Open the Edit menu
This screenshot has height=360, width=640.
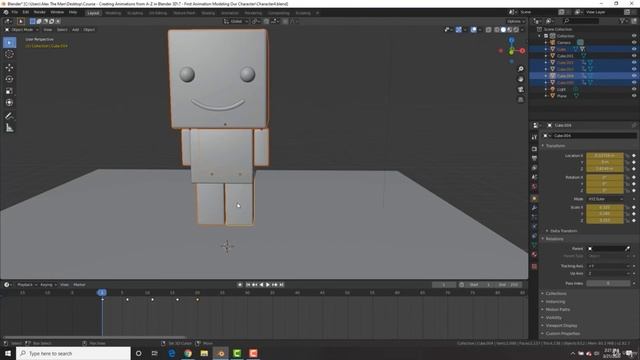point(26,12)
